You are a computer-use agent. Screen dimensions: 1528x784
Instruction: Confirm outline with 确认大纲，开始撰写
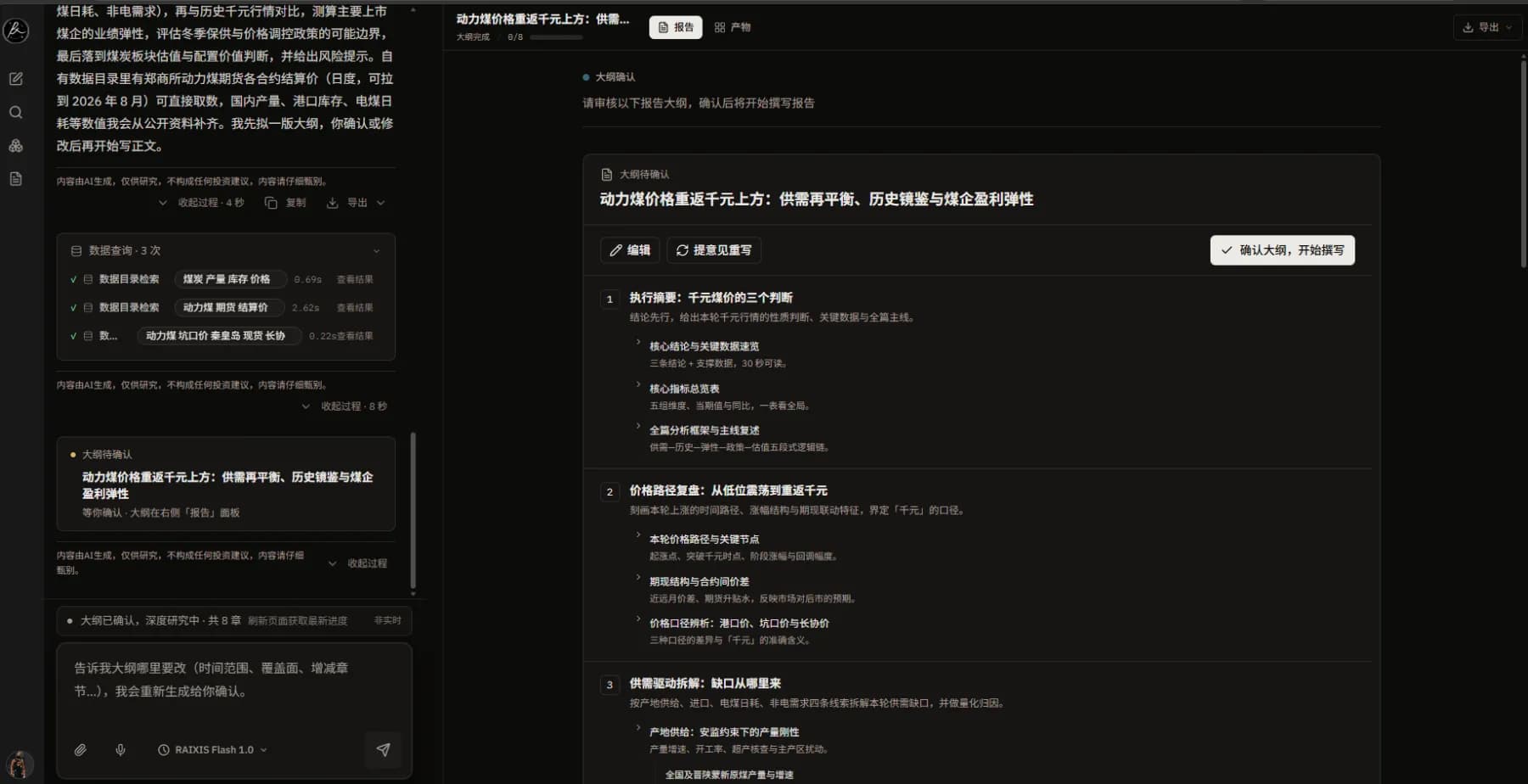tap(1282, 250)
